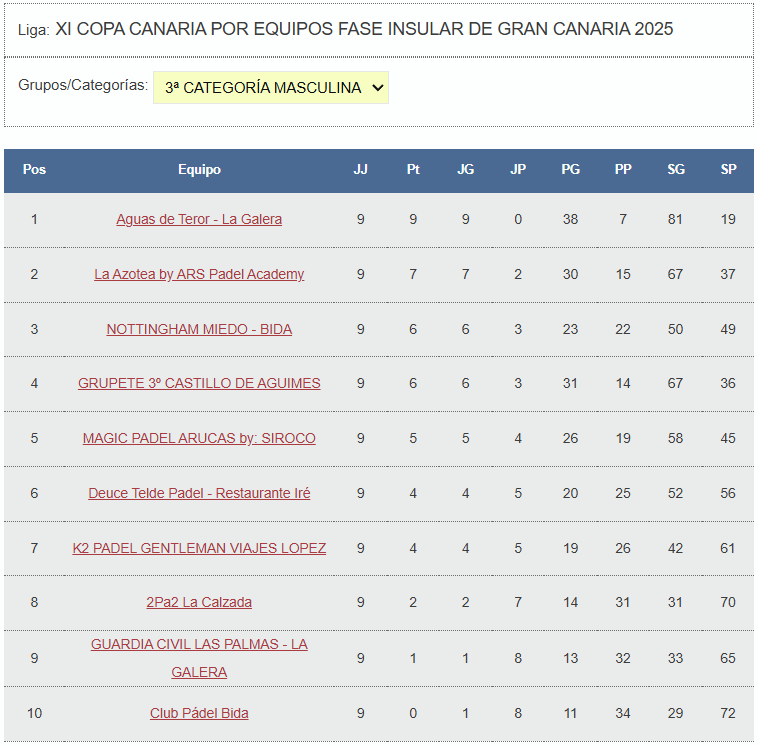This screenshot has height=746, width=758.
Task: Open 2Pa2 La Calzada team page
Action: (x=199, y=602)
